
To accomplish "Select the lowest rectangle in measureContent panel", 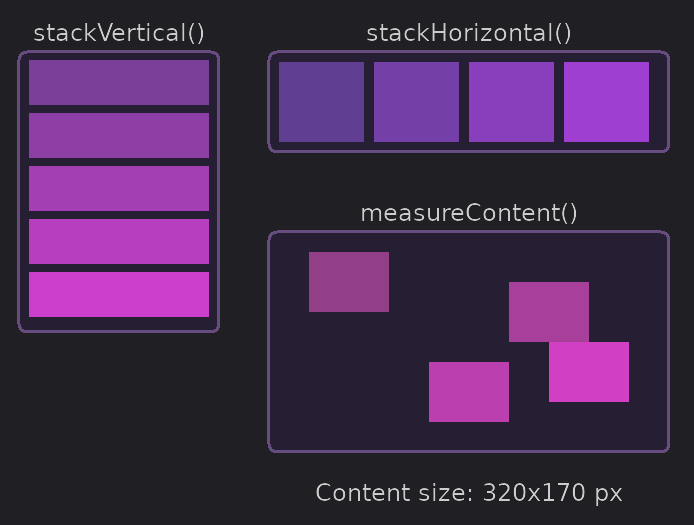I will pos(469,392).
